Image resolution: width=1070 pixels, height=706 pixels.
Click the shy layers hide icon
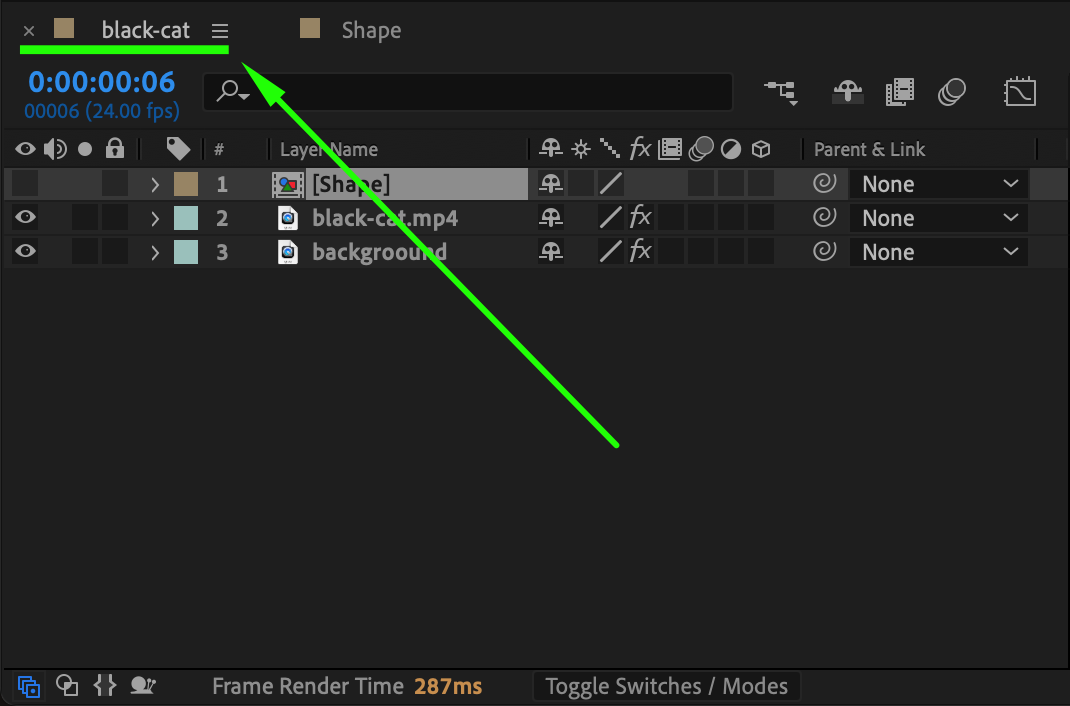click(x=848, y=92)
